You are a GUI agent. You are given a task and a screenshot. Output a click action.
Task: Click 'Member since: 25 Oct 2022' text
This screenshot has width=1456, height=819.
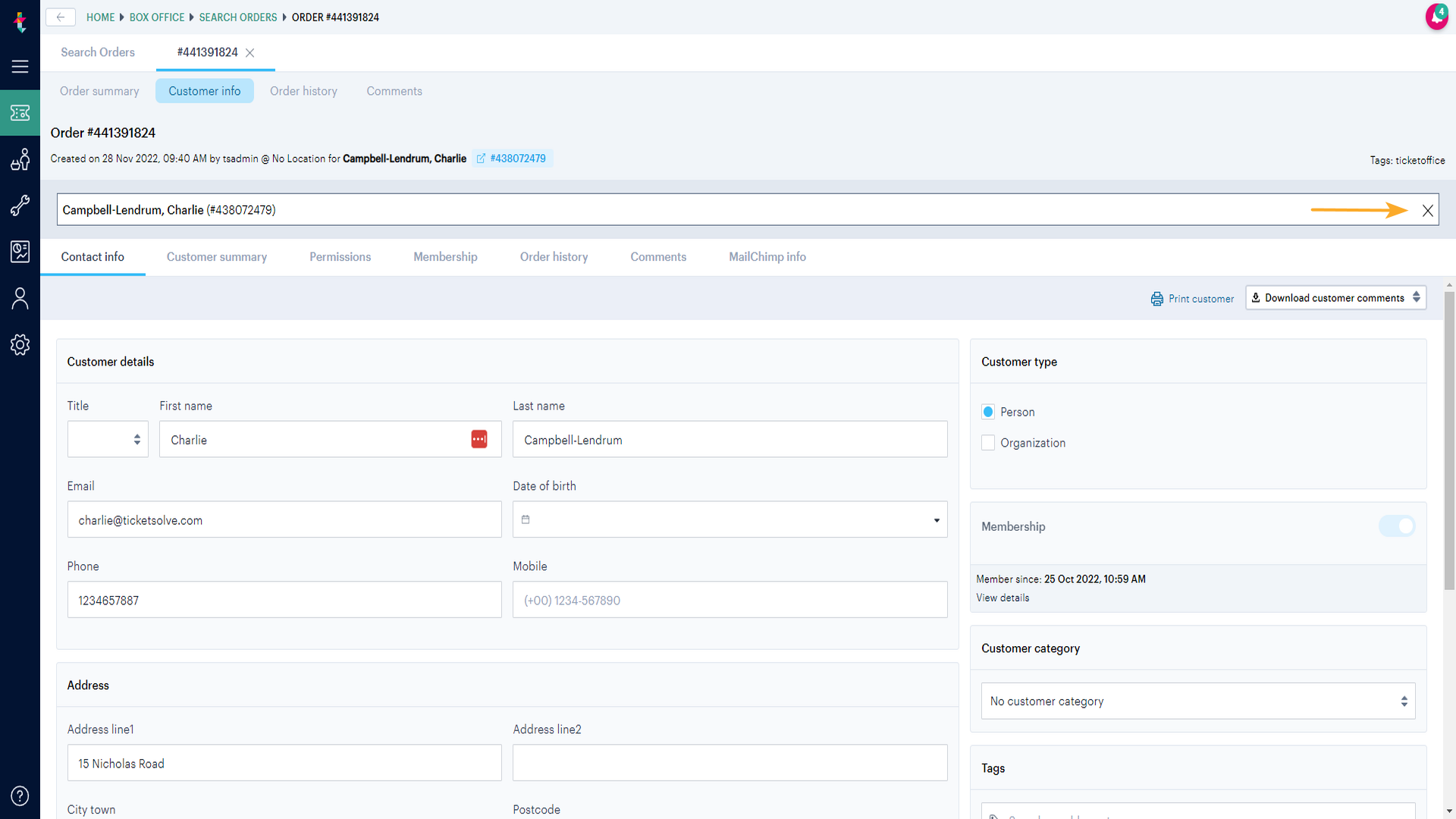[x=1060, y=579]
